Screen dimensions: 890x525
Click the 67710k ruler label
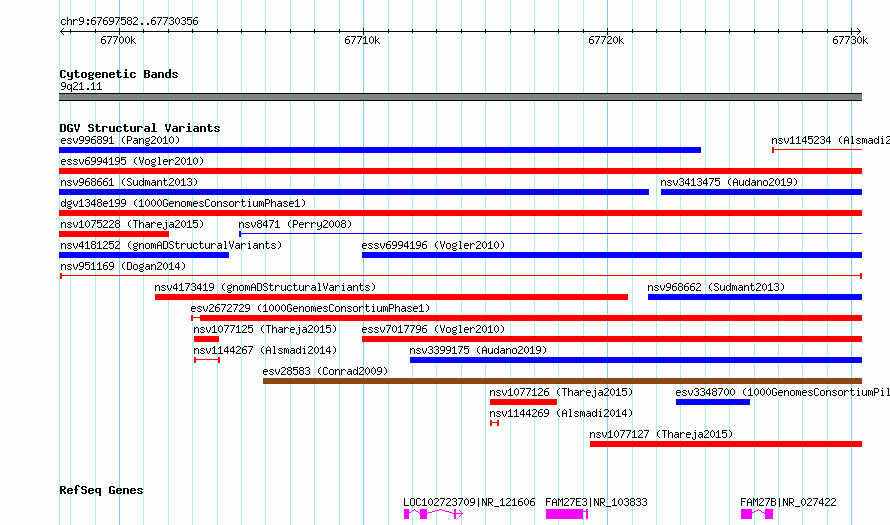[x=362, y=40]
